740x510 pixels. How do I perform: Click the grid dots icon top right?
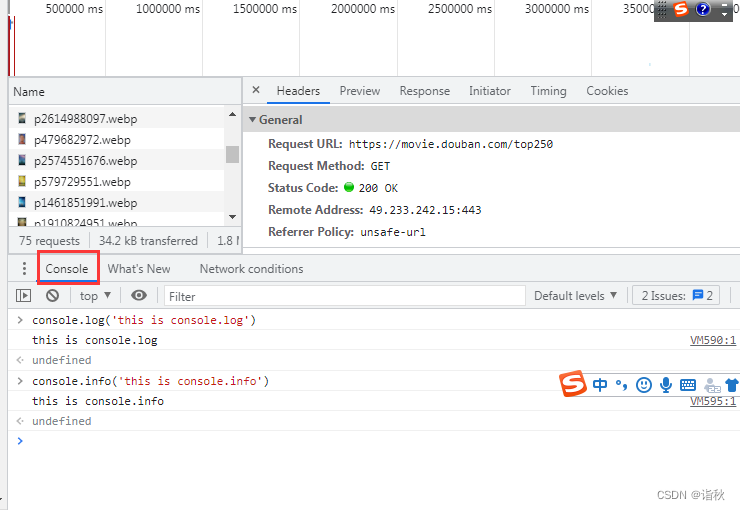[x=662, y=8]
